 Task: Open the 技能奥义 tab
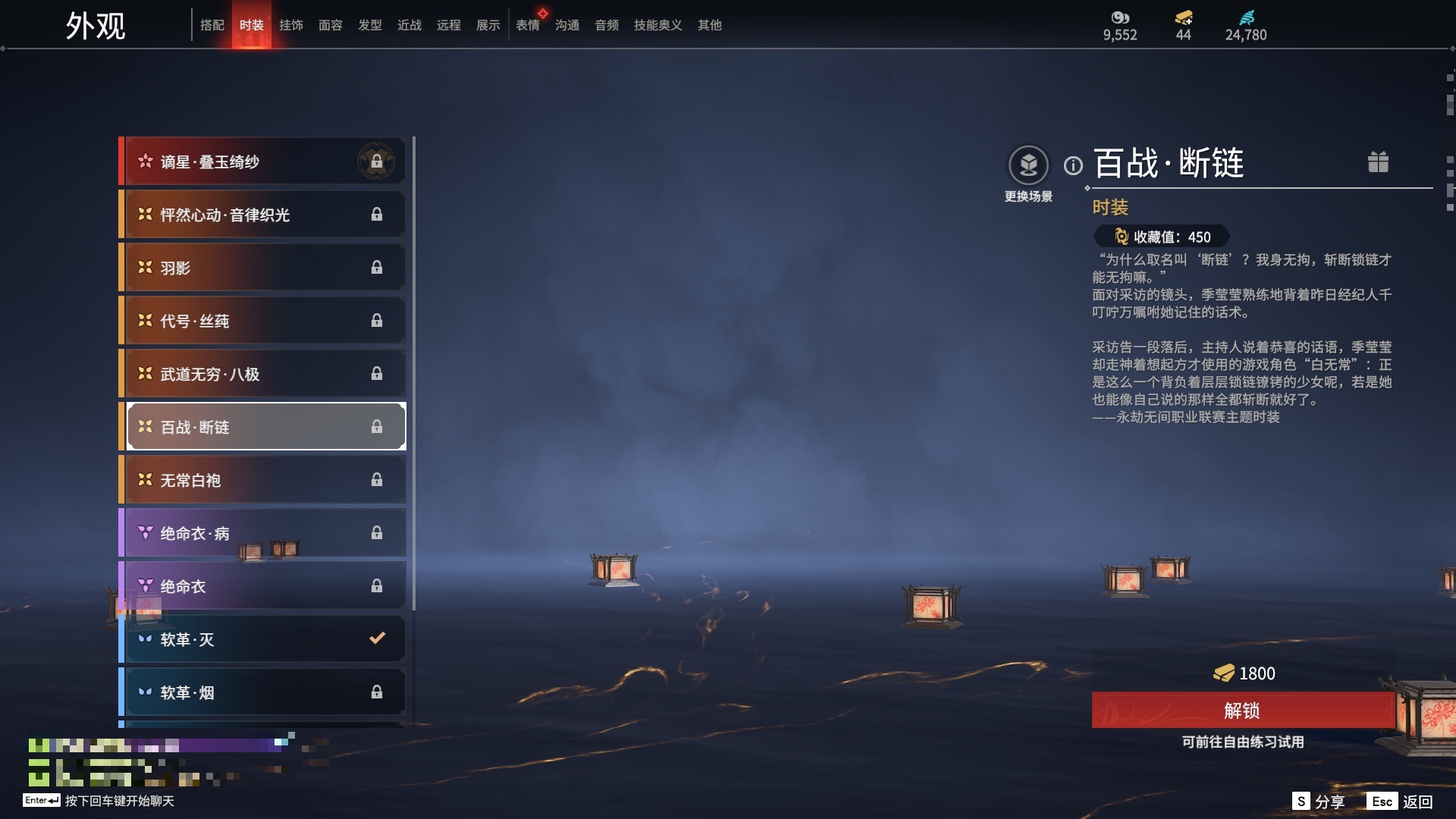tap(658, 25)
